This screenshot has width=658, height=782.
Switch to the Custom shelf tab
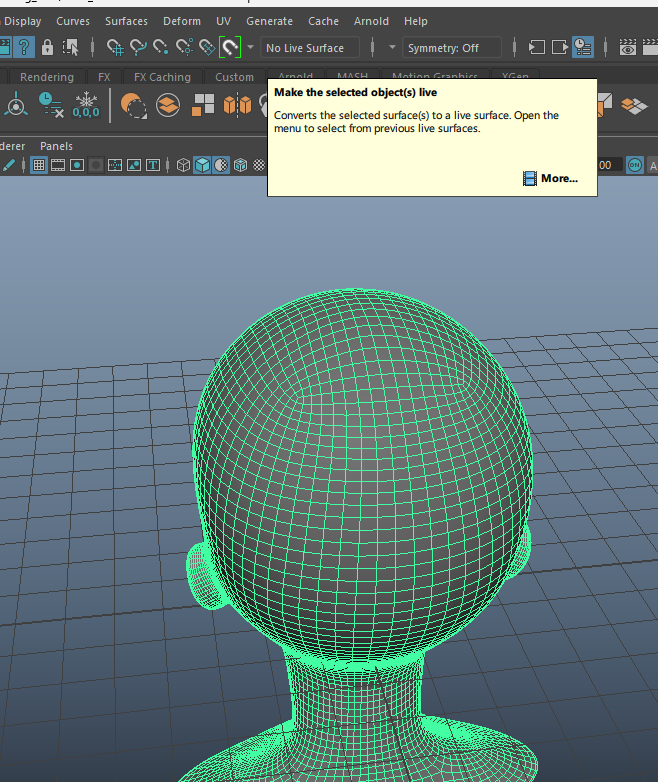[x=234, y=77]
